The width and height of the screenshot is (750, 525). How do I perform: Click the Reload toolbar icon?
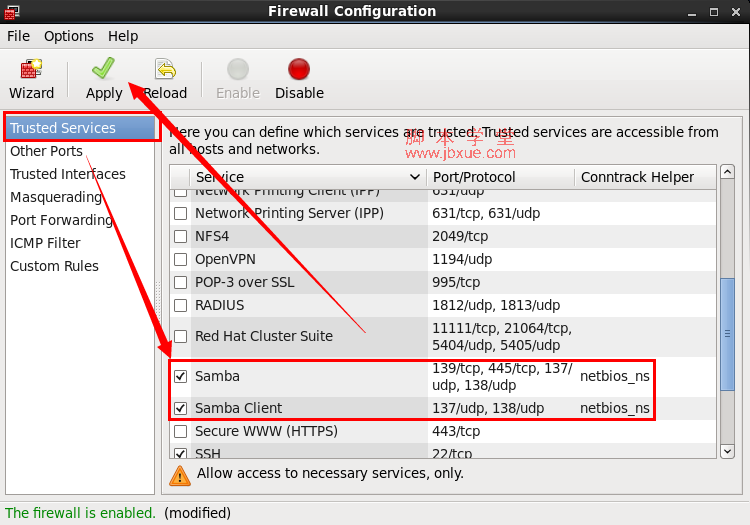(x=165, y=69)
